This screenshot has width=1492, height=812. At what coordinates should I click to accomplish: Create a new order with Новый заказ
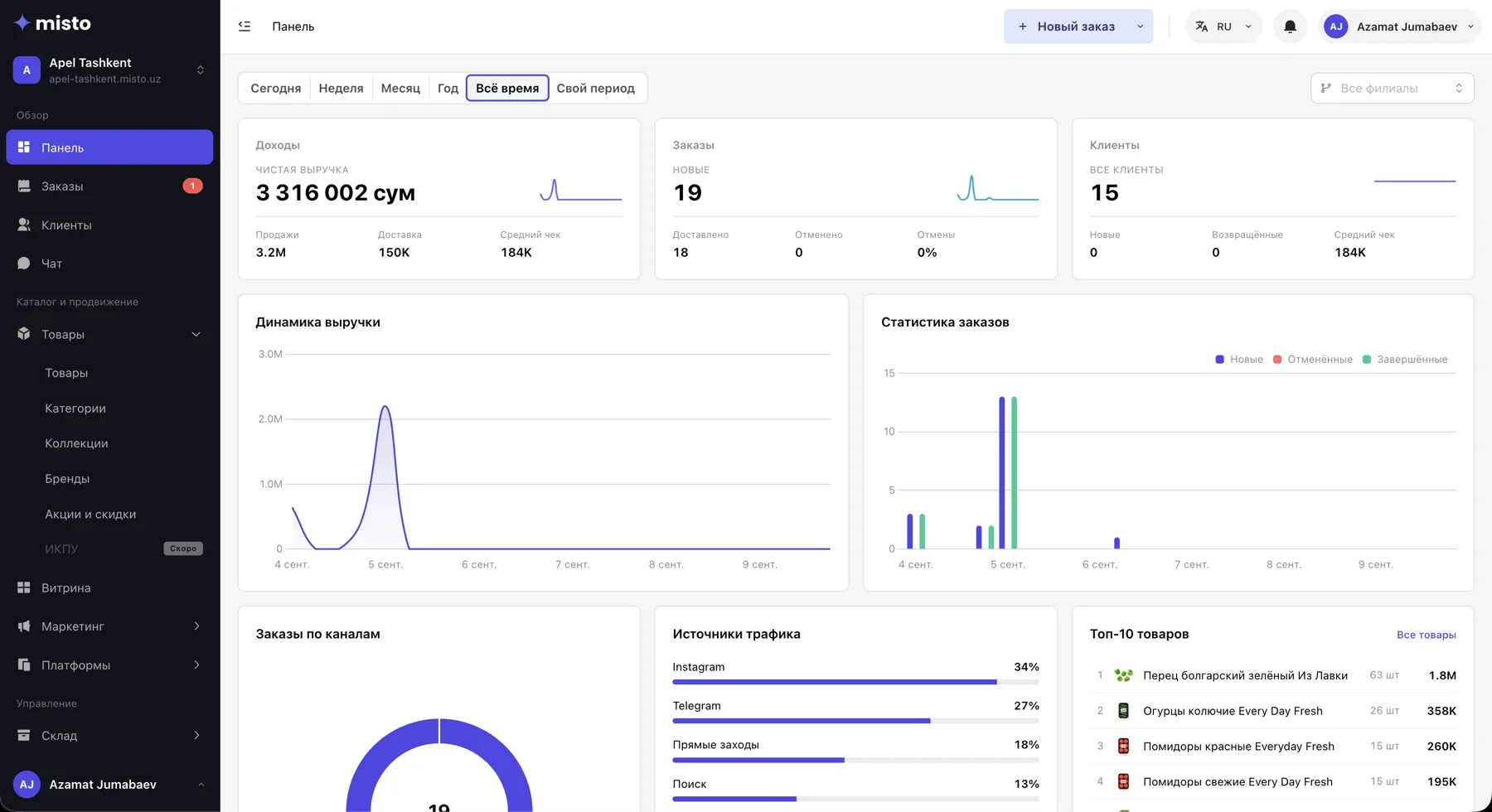[1067, 27]
